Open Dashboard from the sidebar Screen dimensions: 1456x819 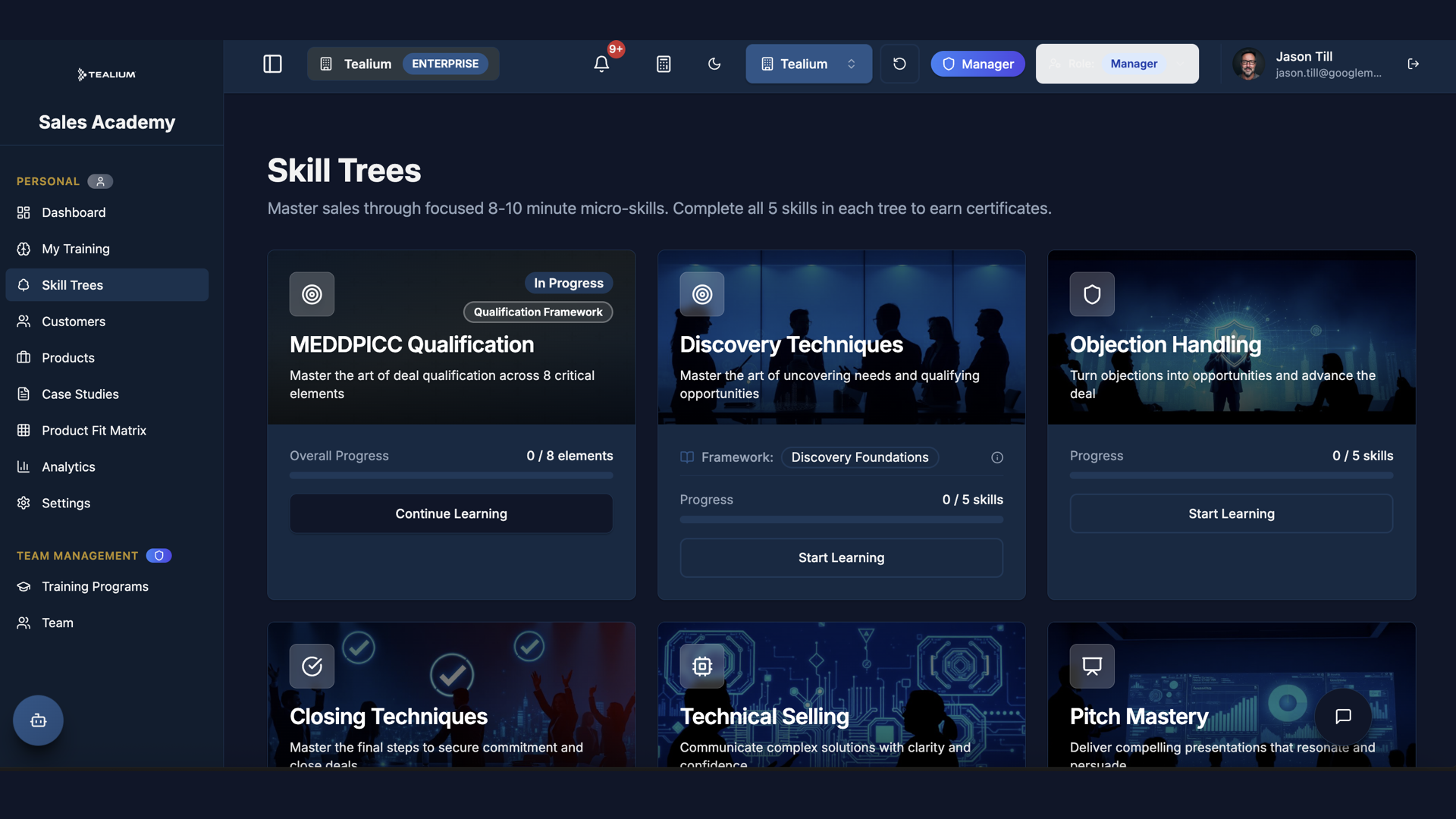point(107,212)
